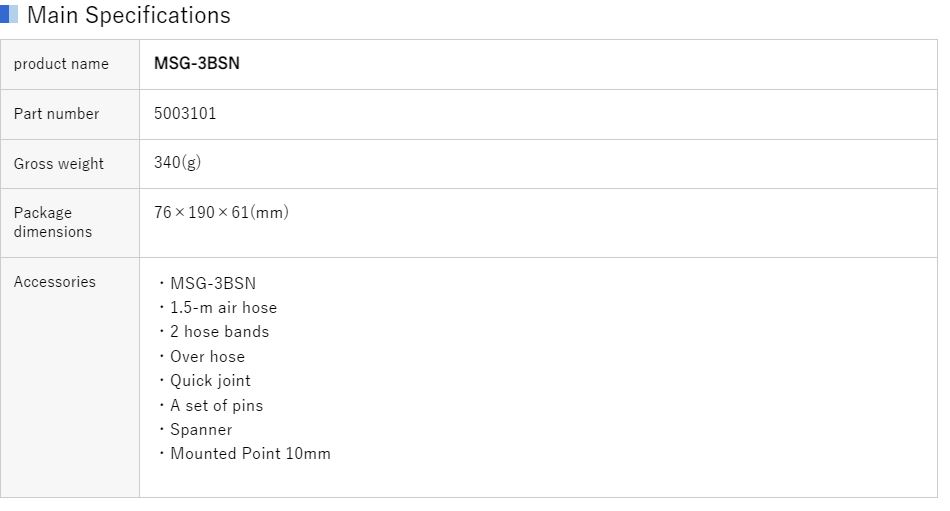Click the Mounted Point 10mm entry
The height and width of the screenshot is (511, 950).
pyautogui.click(x=250, y=454)
